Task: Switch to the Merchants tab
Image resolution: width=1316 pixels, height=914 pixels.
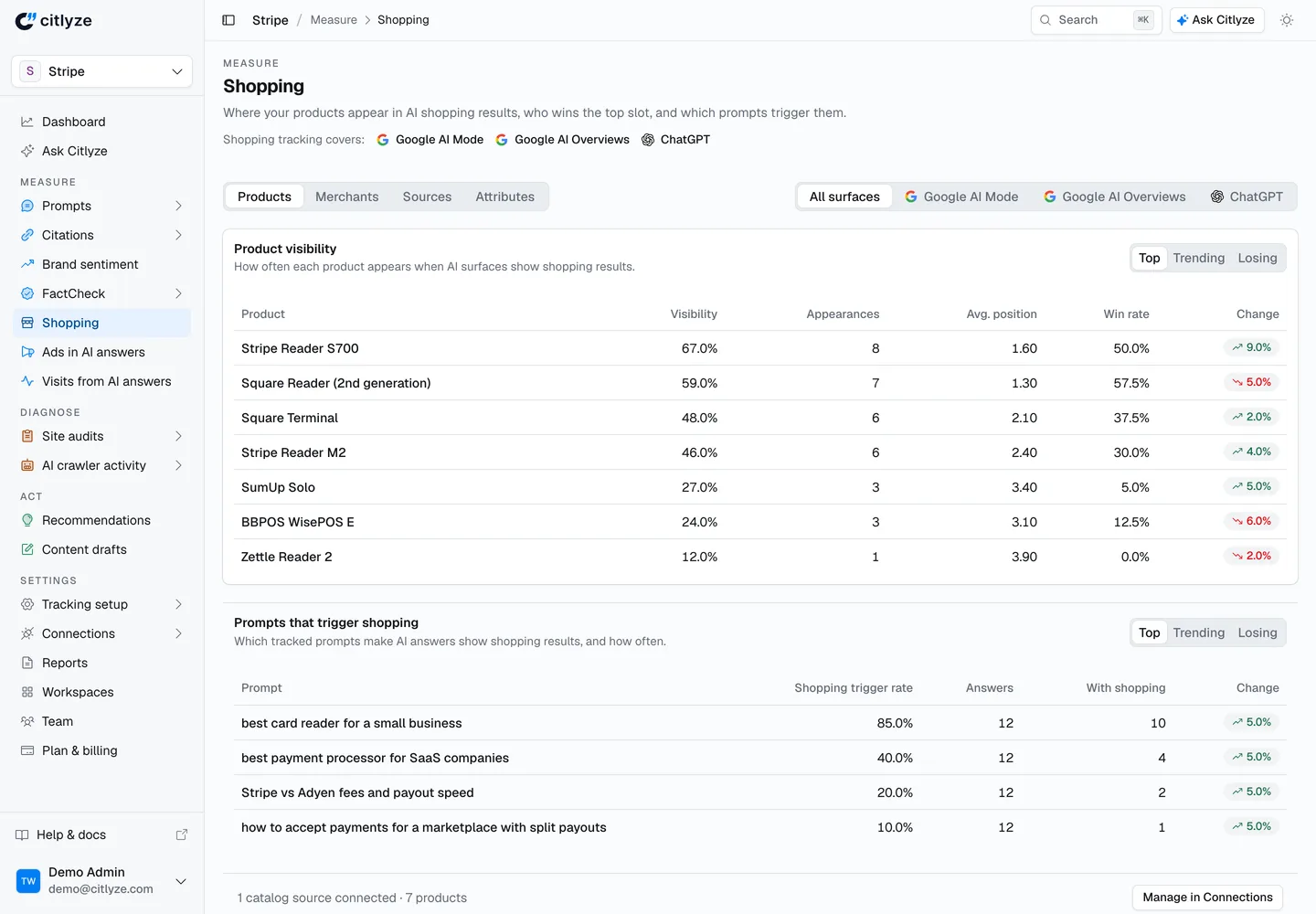Action: pyautogui.click(x=346, y=197)
